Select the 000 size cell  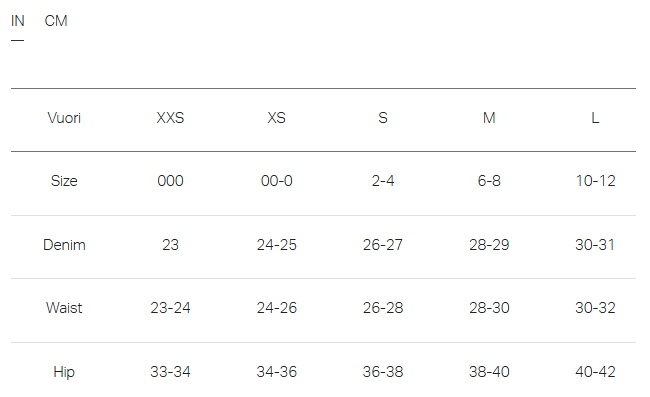[x=170, y=181]
